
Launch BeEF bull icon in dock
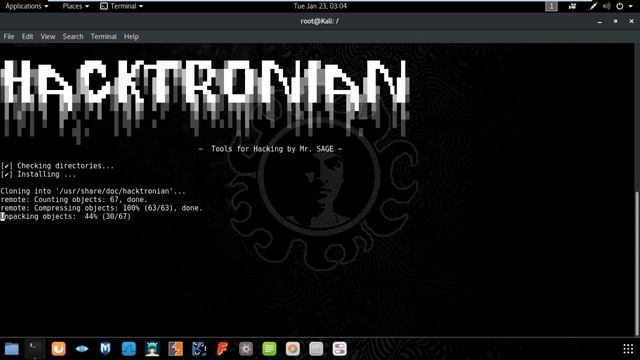coord(199,349)
